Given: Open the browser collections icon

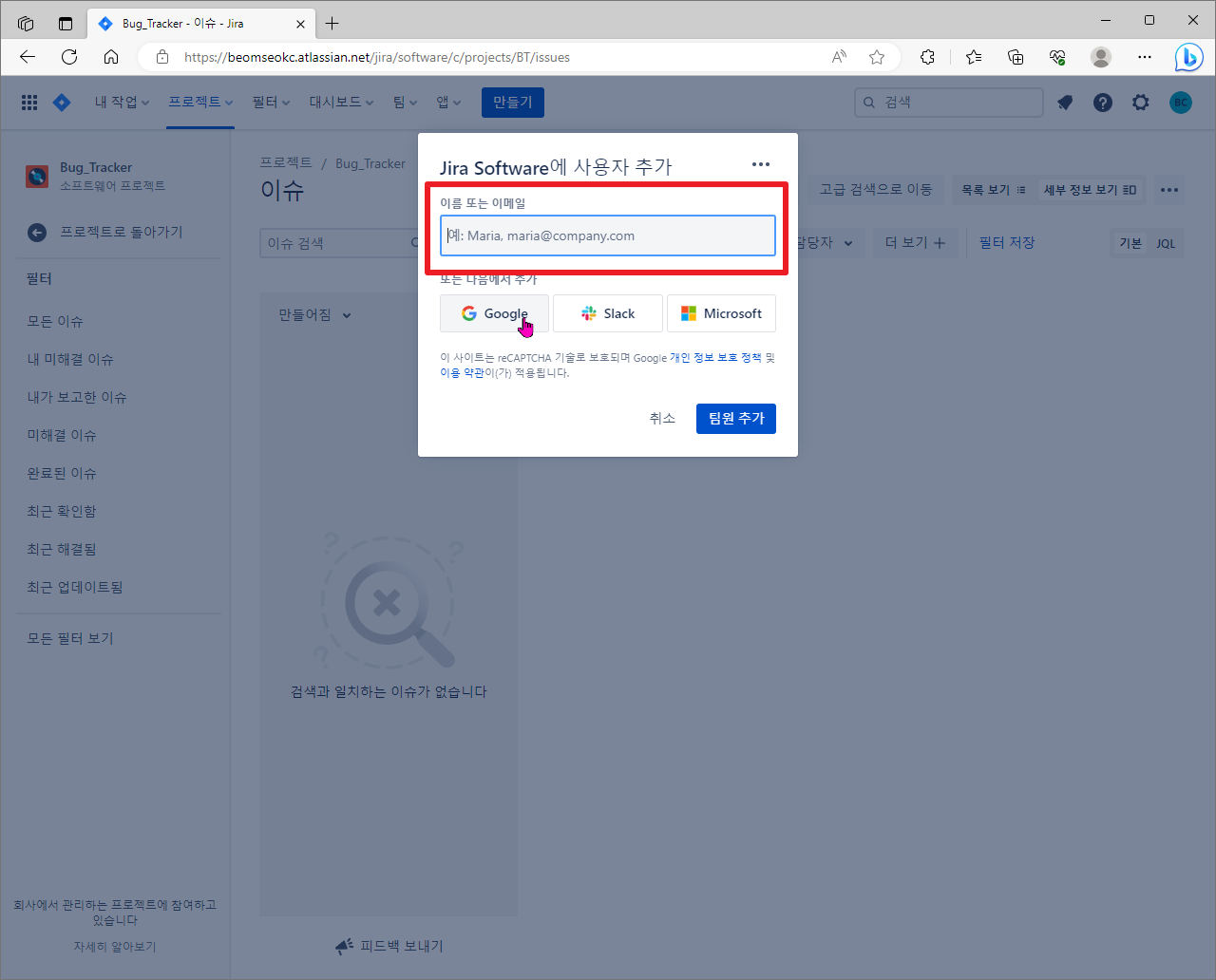Looking at the screenshot, I should [x=1016, y=57].
